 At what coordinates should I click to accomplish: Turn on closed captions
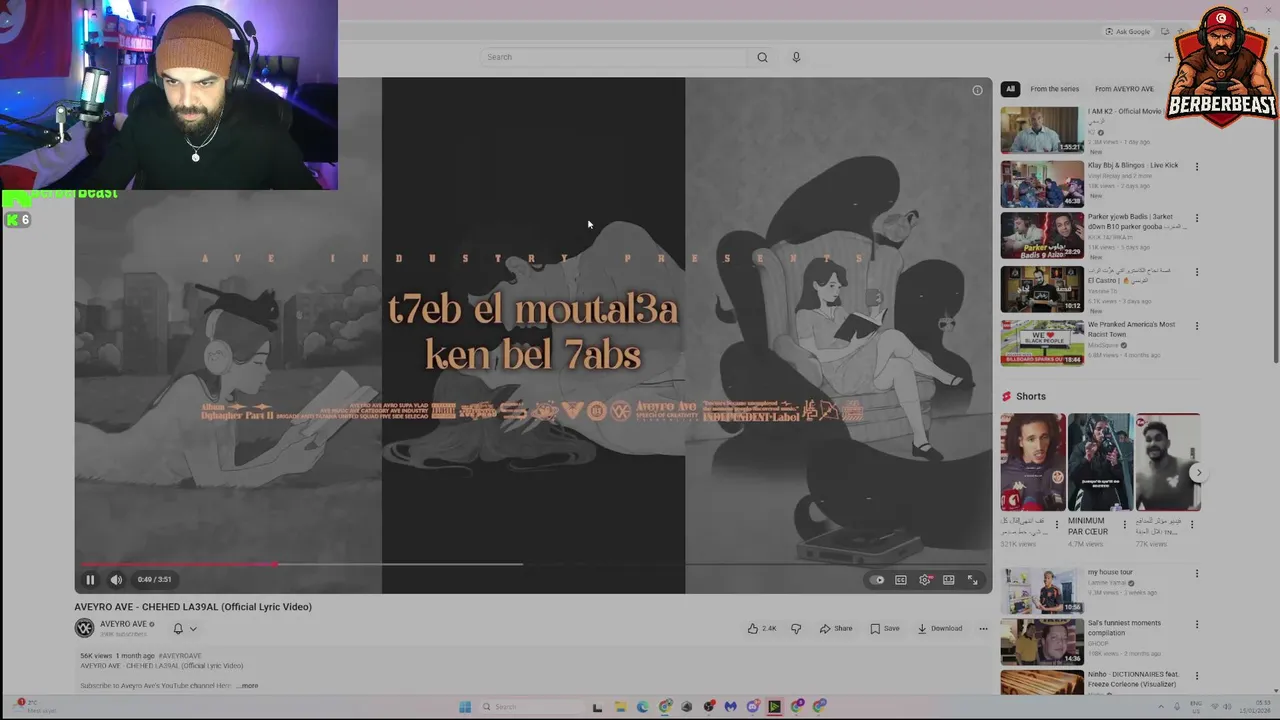(x=901, y=580)
